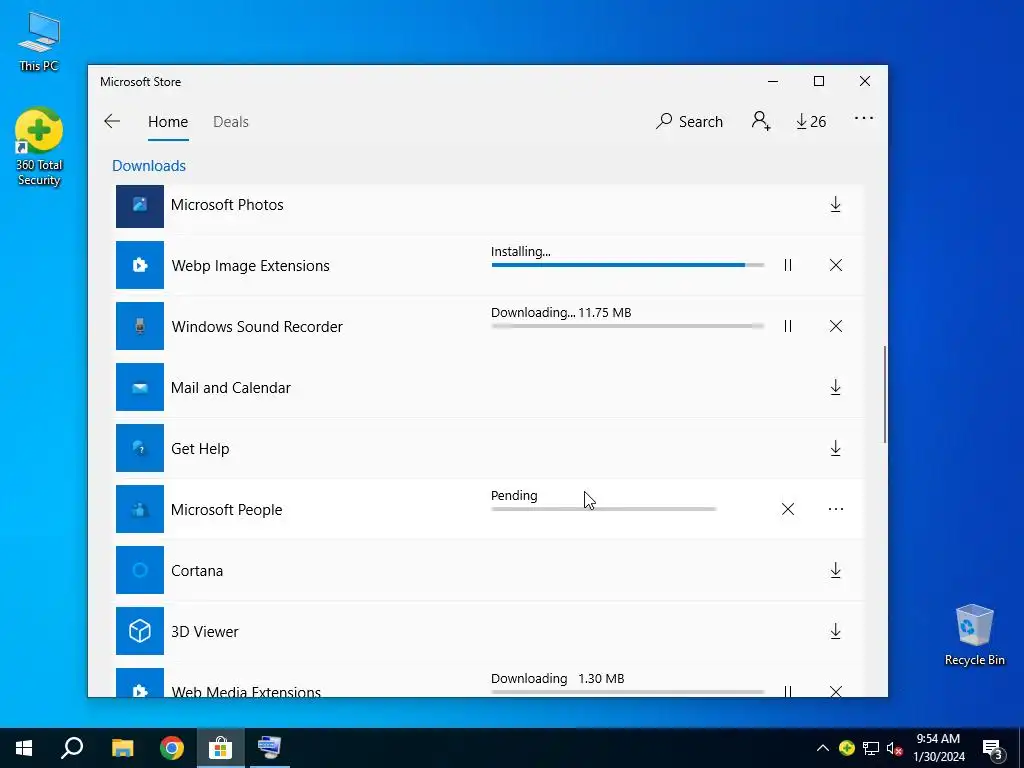1024x768 pixels.
Task: Download Get Help update
Action: pyautogui.click(x=835, y=449)
